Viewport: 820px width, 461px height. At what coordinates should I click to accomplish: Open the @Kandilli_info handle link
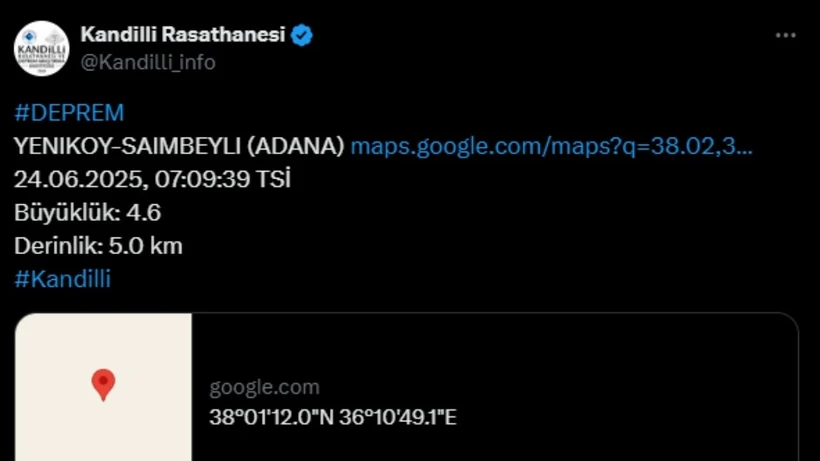point(147,62)
